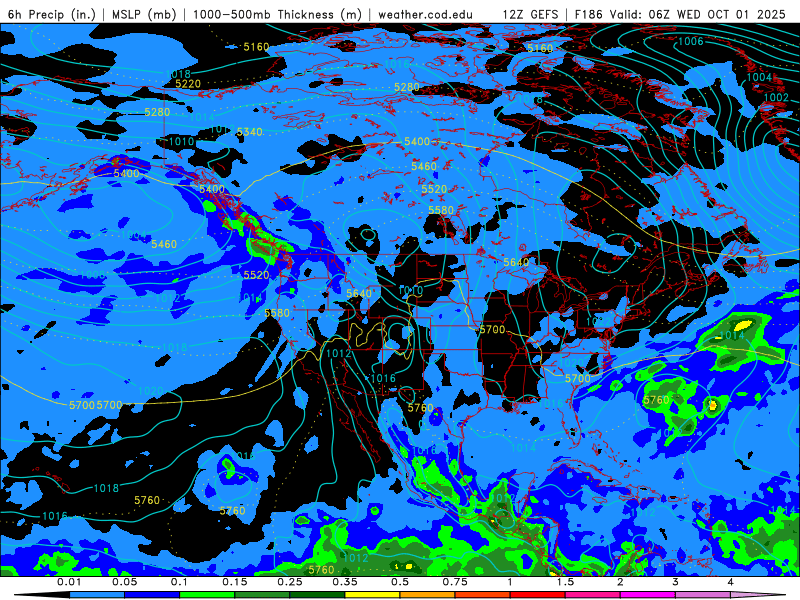800x600 pixels.
Task: Click the 0.1 legend value
Action: click(179, 582)
